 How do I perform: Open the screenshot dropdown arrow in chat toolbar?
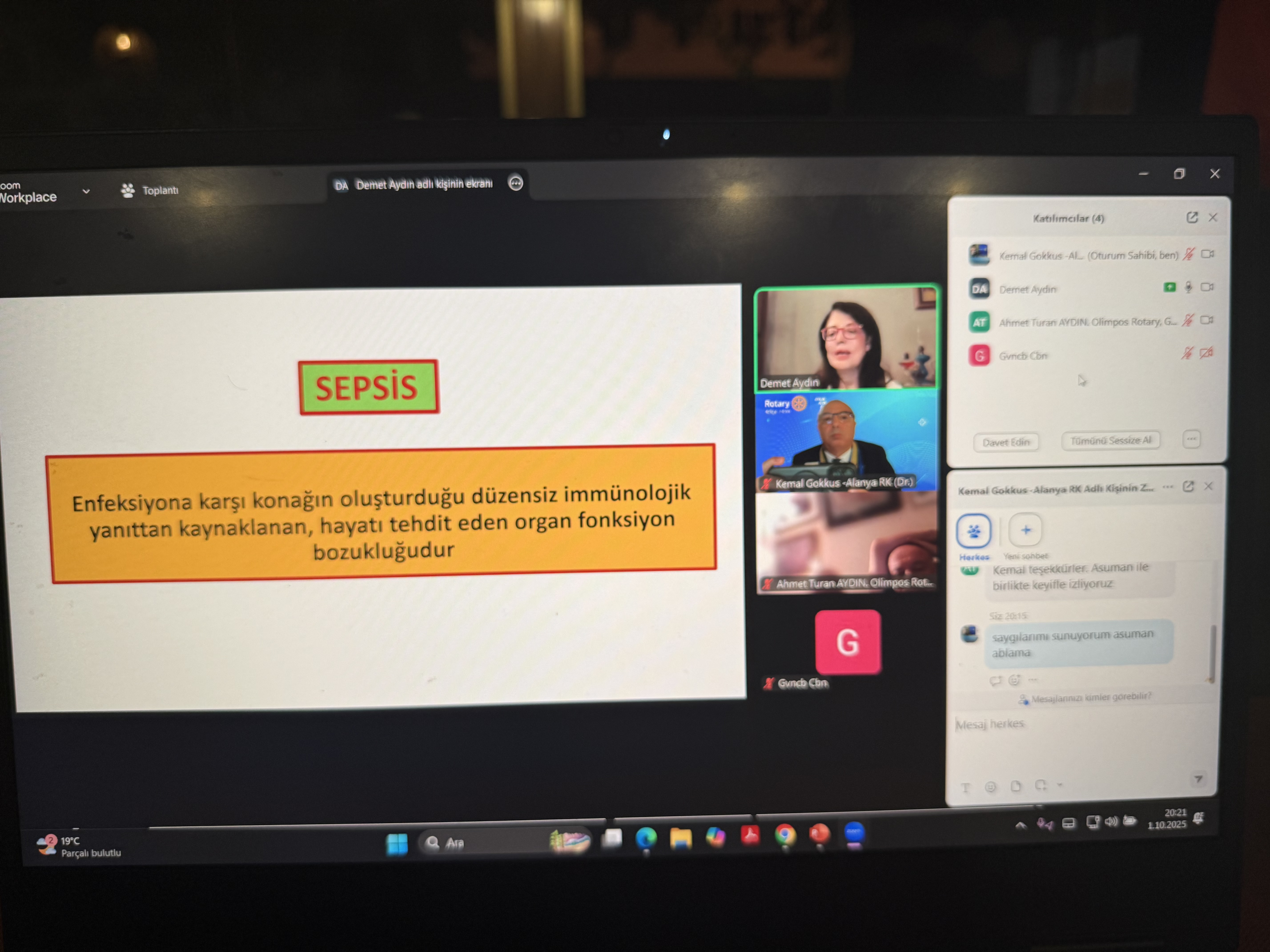point(1060,784)
